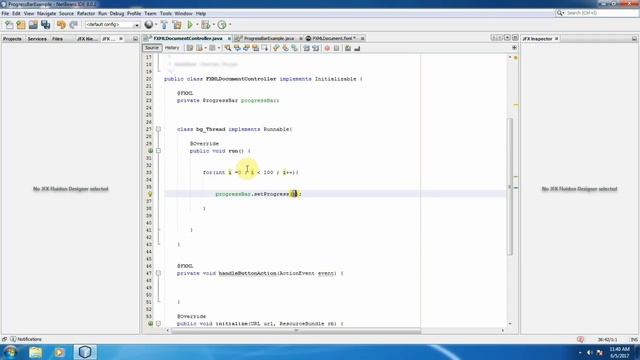Open the dropdown arrow beside Profile icon
The height and width of the screenshot is (360, 640).
point(230,25)
